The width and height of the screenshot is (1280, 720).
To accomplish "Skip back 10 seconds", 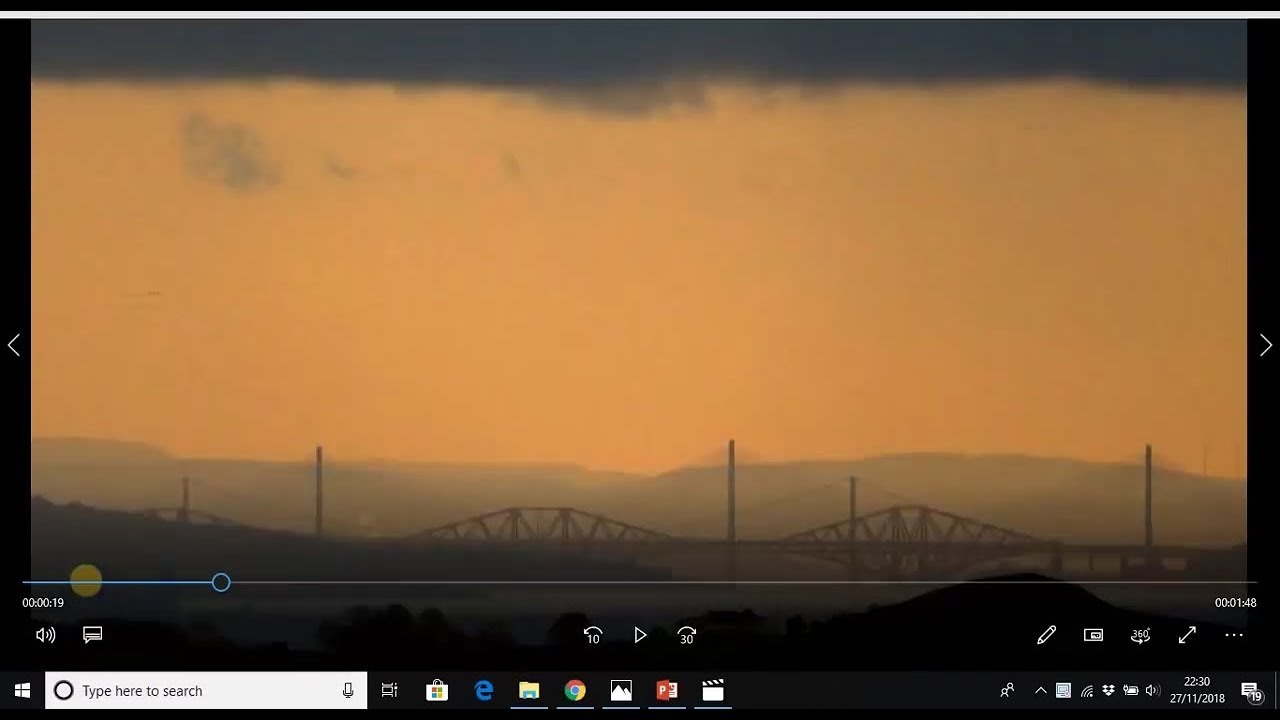I will (593, 635).
